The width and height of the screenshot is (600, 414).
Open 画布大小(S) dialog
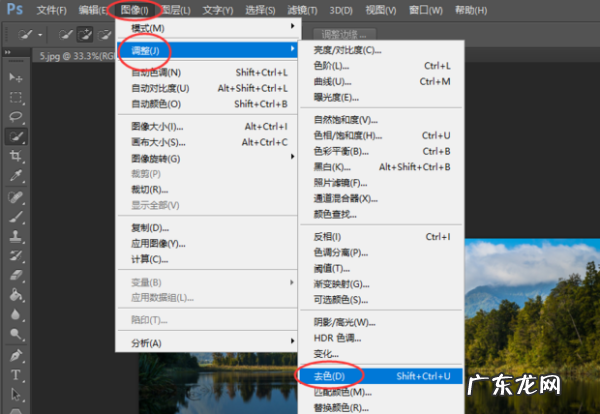[x=207, y=142]
